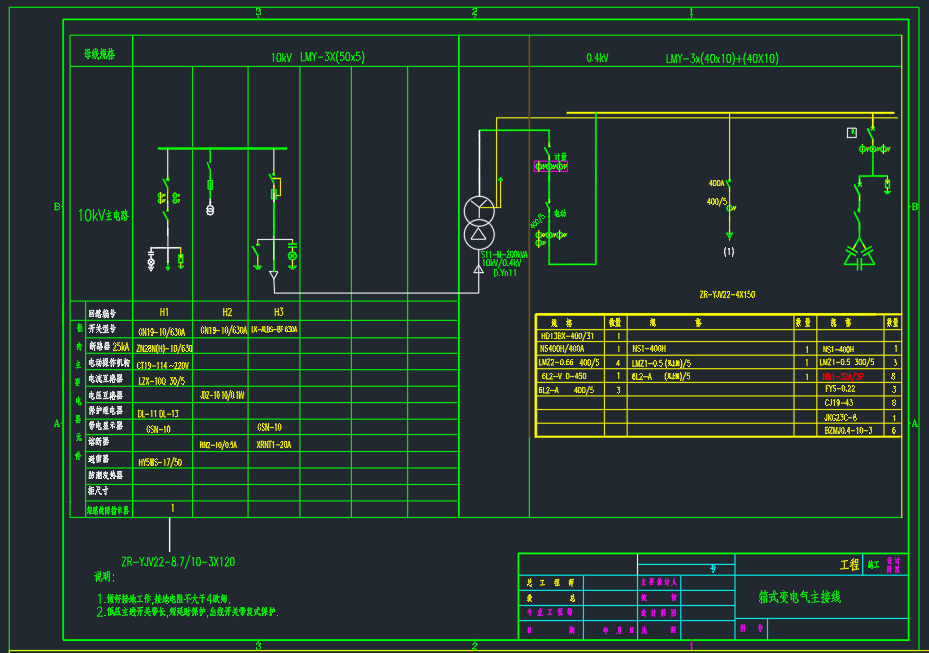Viewport: 929px width, 653px height.
Task: Click the ZR-YJV22-8.7/10-3X120 cable text
Action: pos(178,562)
